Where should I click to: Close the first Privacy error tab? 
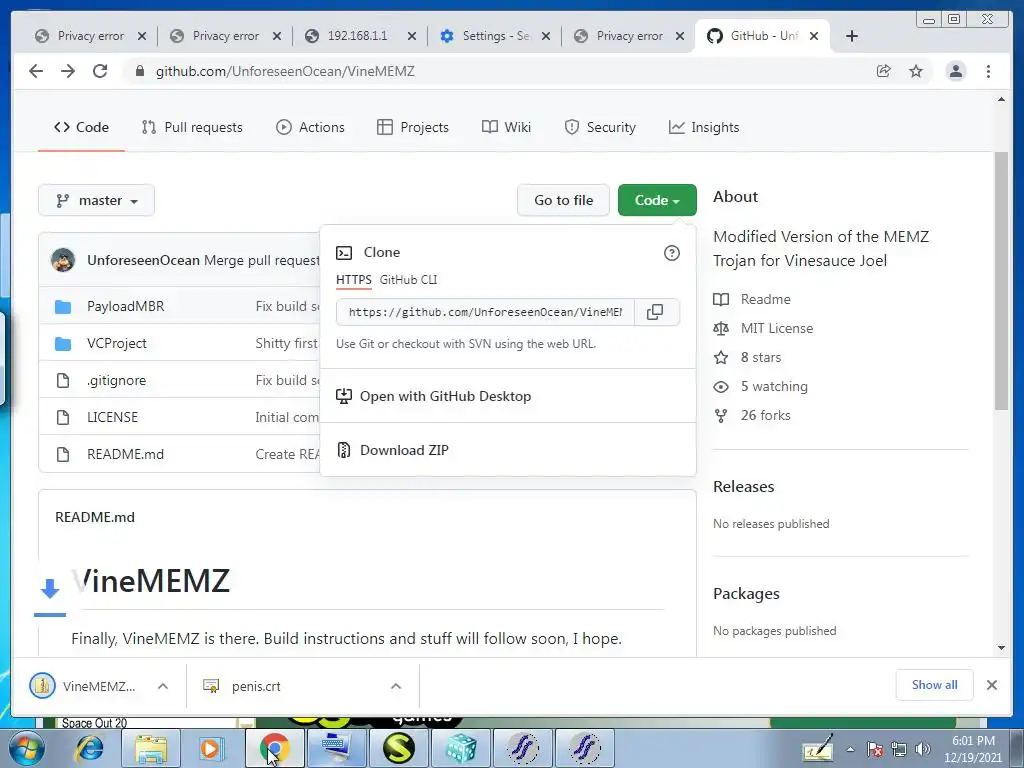(x=142, y=36)
